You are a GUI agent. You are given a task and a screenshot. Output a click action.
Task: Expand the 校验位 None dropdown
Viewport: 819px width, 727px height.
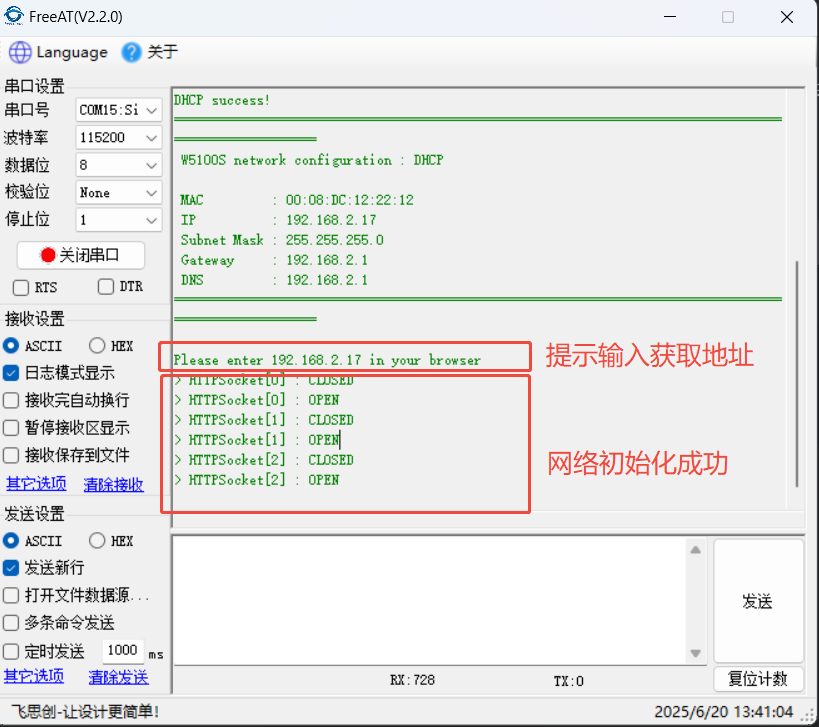point(151,192)
